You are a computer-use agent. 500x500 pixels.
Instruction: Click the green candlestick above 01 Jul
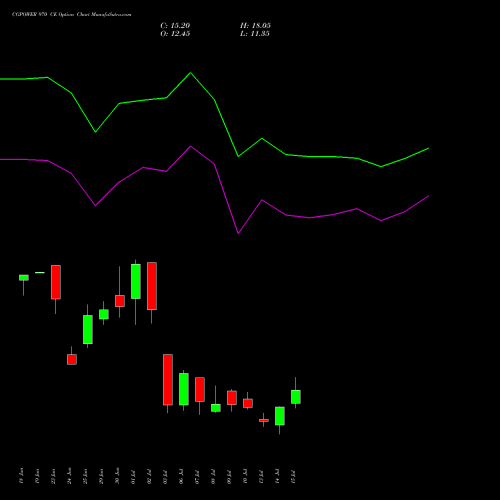136,281
